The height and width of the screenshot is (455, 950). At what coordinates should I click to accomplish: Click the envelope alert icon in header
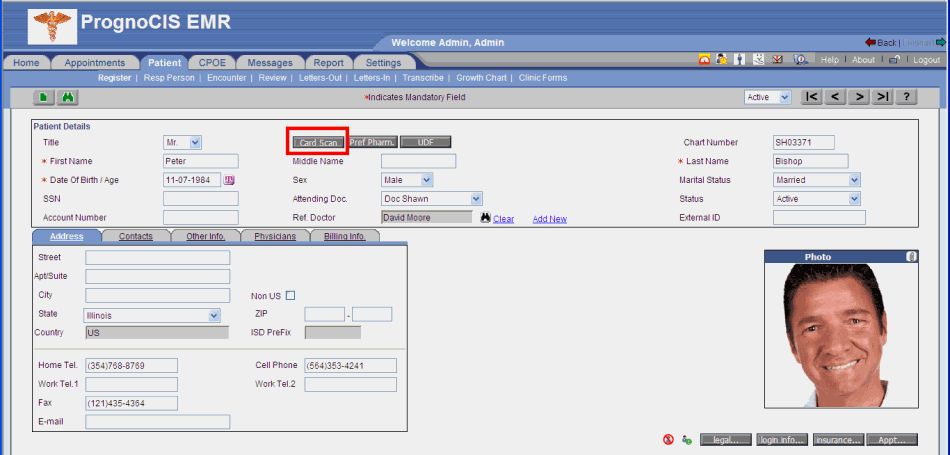tap(778, 59)
